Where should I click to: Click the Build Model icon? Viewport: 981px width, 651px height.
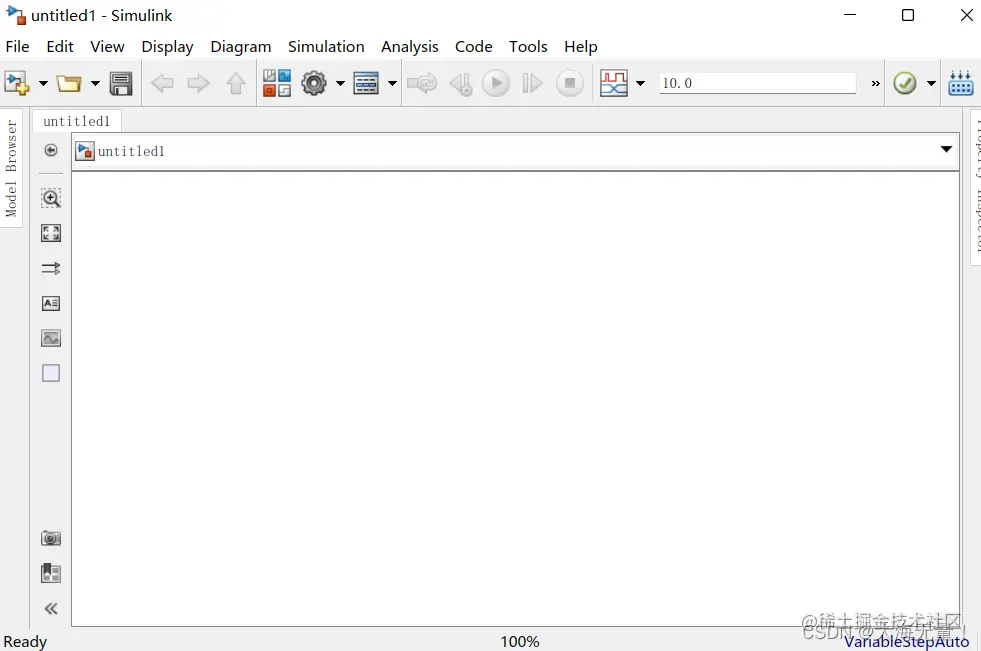tap(960, 83)
